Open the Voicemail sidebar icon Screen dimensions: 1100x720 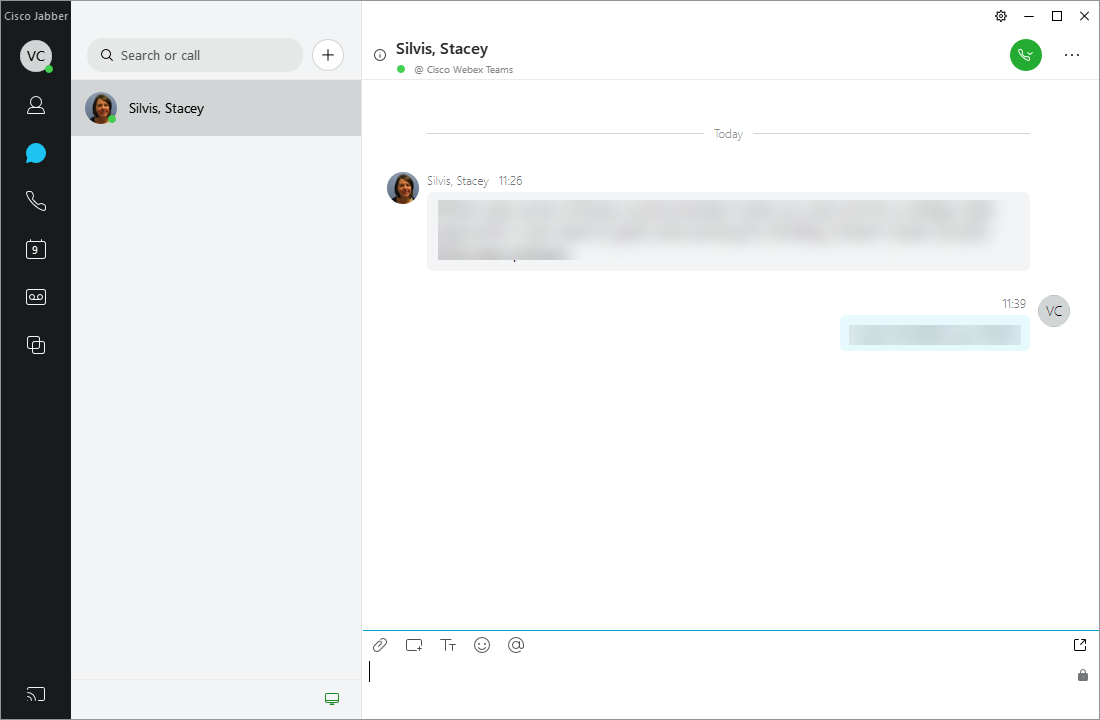[x=36, y=296]
